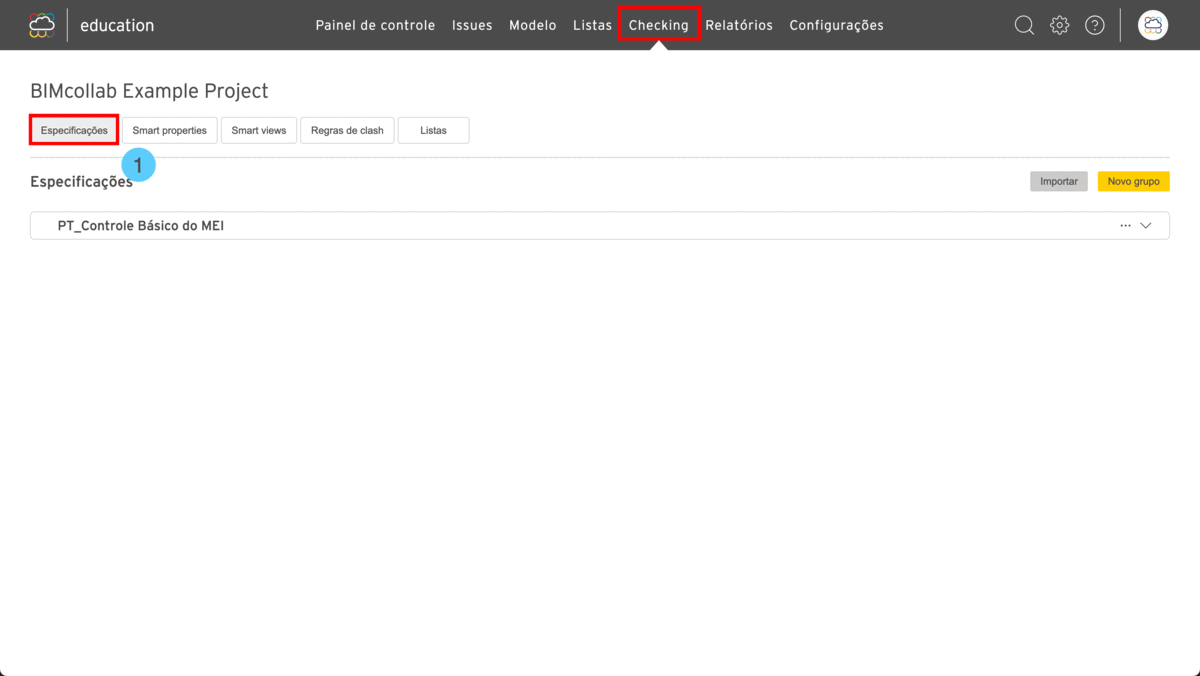Click the BIMcollab cloud logo
1200x676 pixels.
pyautogui.click(x=42, y=25)
